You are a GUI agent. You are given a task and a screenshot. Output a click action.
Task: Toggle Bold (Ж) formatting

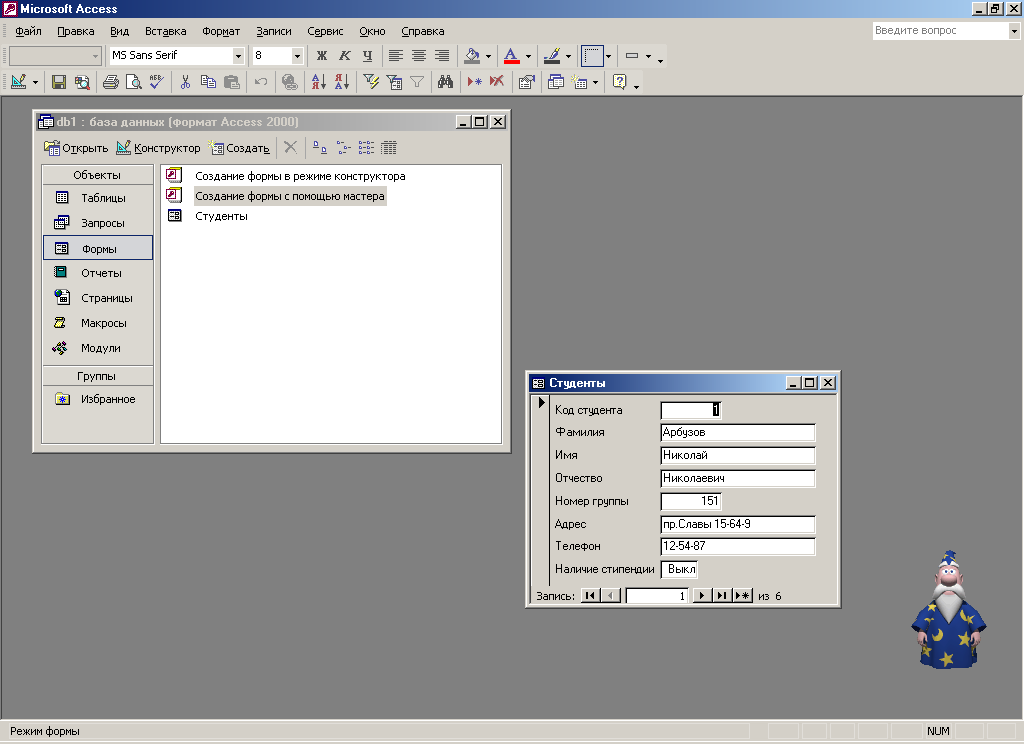(321, 56)
